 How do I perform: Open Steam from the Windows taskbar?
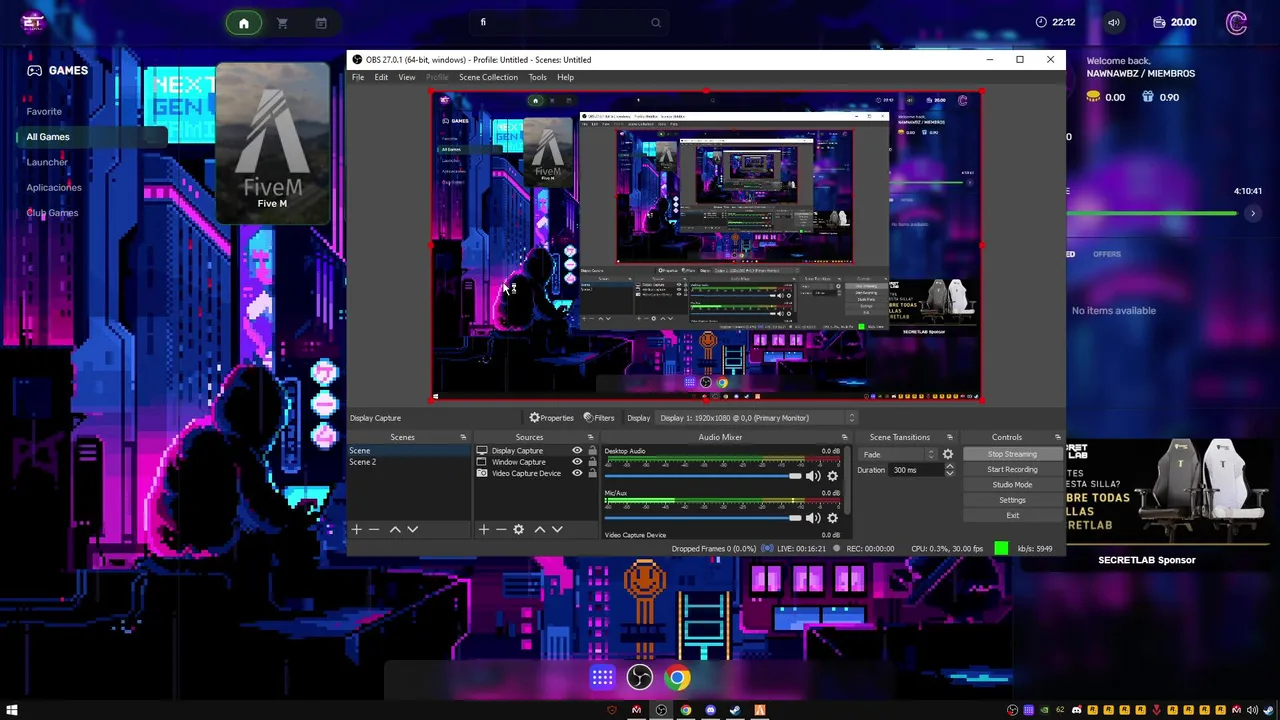click(735, 711)
